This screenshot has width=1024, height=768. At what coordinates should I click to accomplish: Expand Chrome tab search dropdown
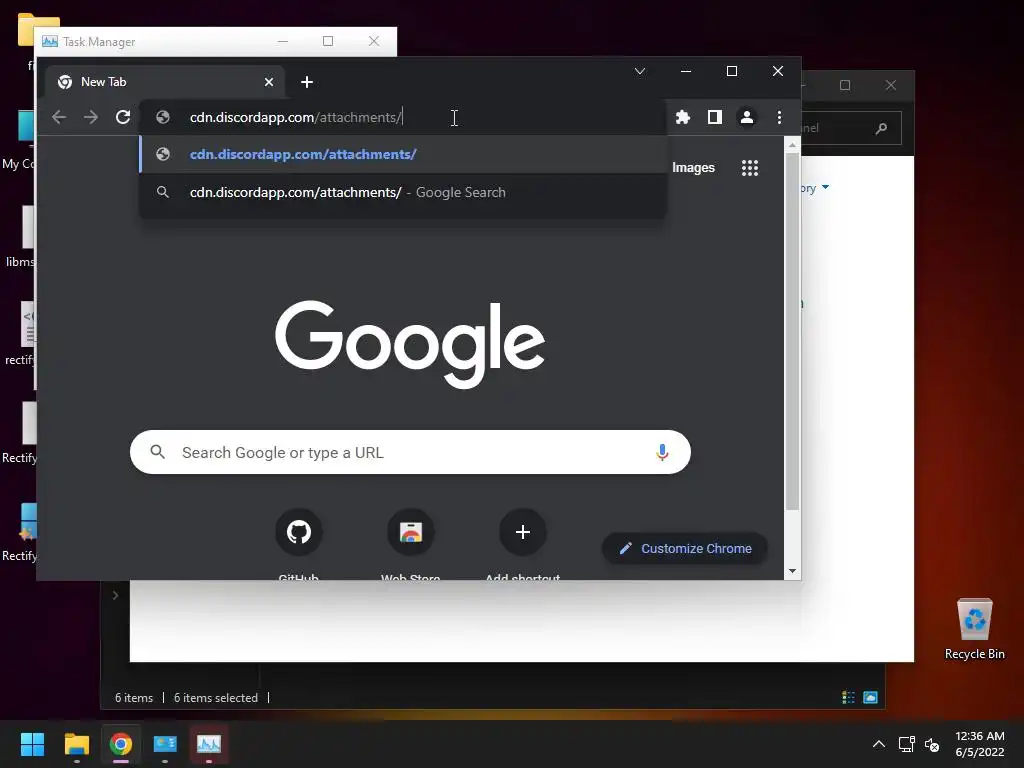[x=640, y=71]
